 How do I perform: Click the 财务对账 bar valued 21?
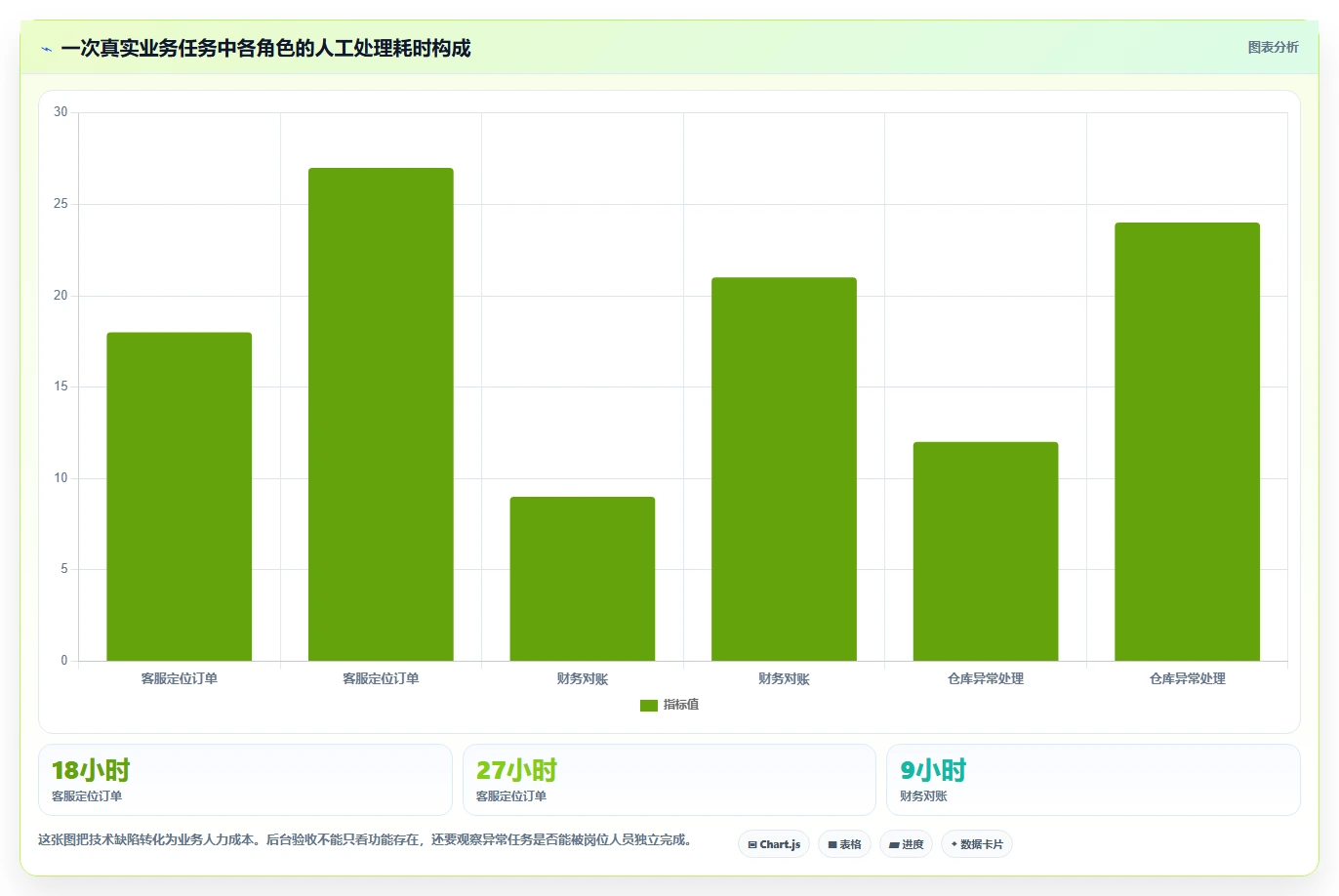click(784, 469)
